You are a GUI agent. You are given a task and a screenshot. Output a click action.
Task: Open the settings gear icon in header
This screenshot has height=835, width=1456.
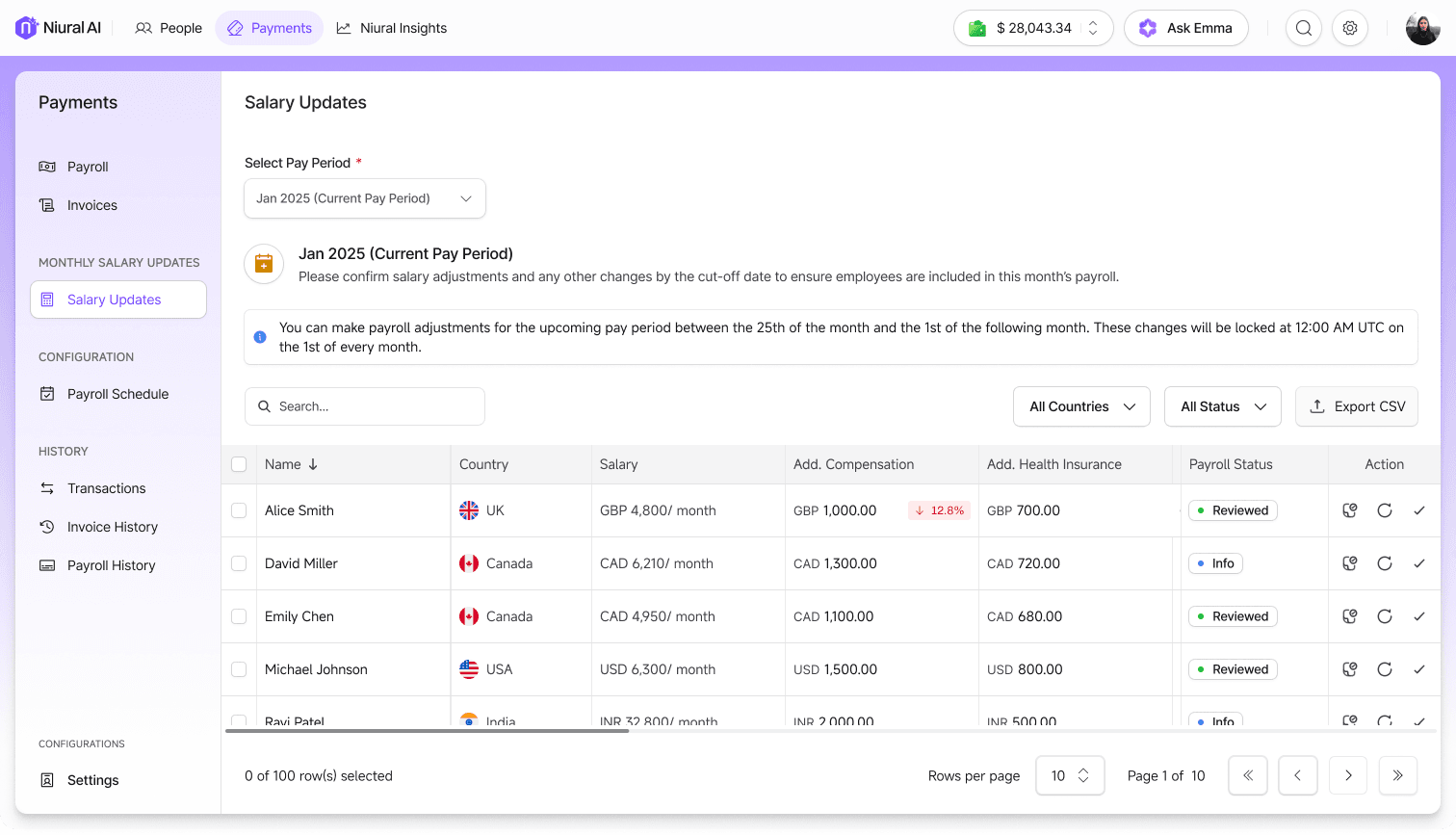click(x=1350, y=28)
